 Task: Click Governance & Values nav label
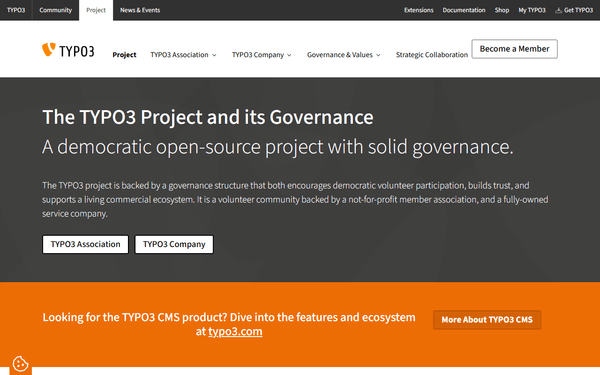340,55
